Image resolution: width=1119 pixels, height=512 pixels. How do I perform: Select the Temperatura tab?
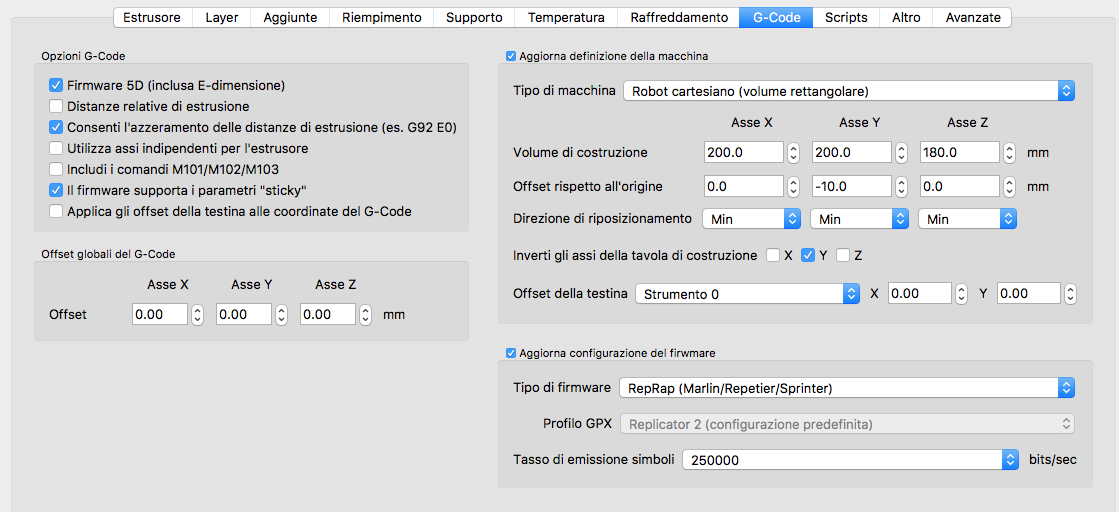tap(566, 17)
